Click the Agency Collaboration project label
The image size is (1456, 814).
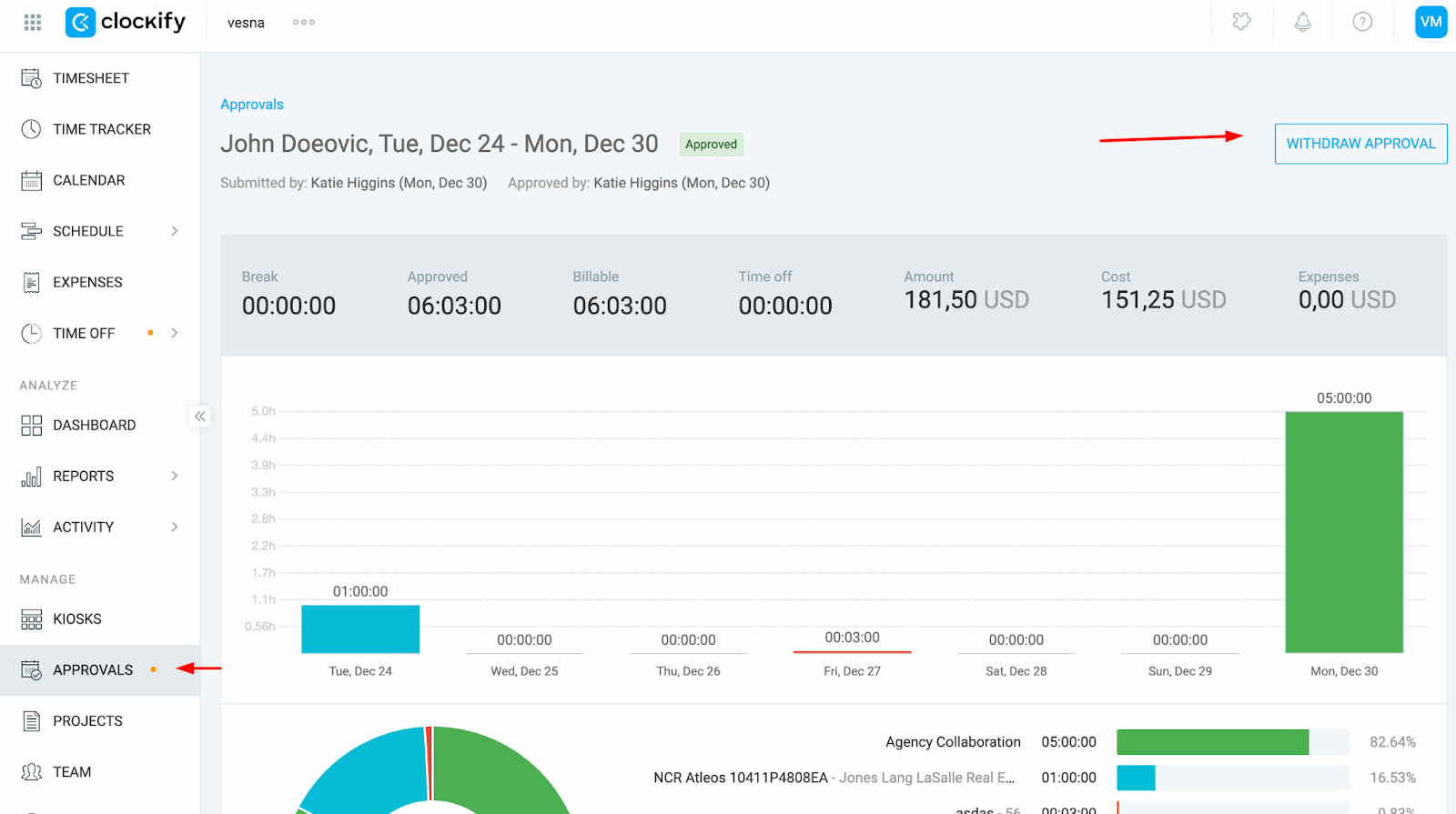pyautogui.click(x=953, y=742)
